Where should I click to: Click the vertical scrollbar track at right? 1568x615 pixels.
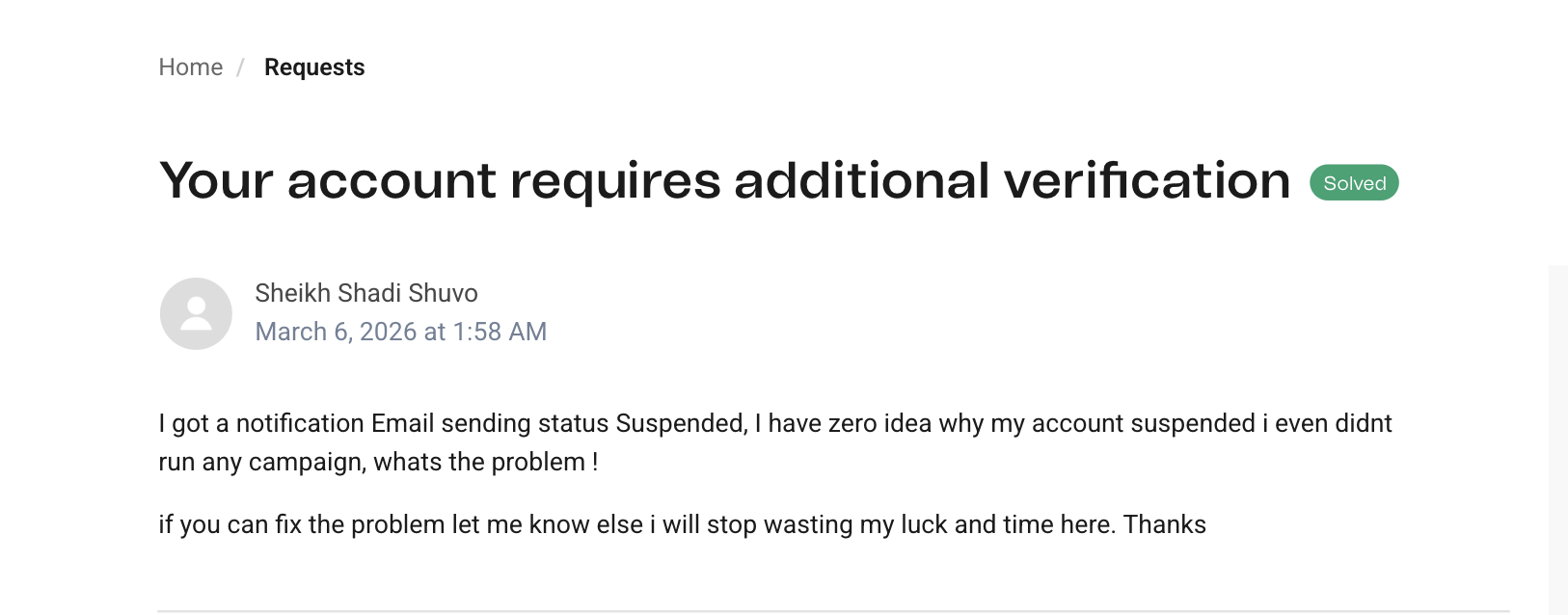[1557, 434]
